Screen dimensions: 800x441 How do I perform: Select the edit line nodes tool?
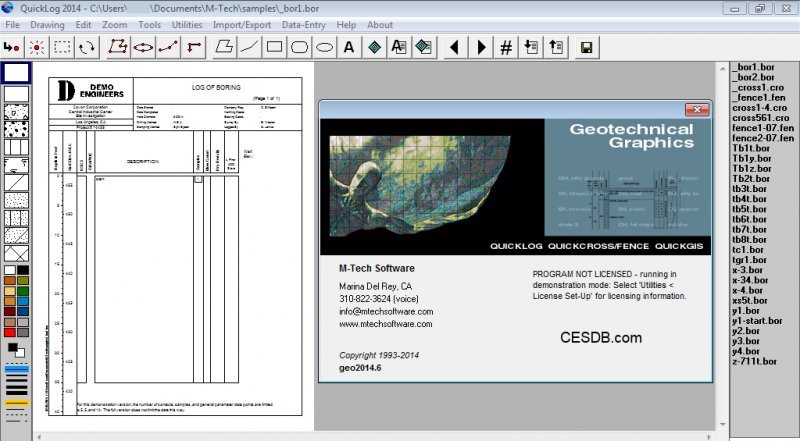click(x=168, y=47)
